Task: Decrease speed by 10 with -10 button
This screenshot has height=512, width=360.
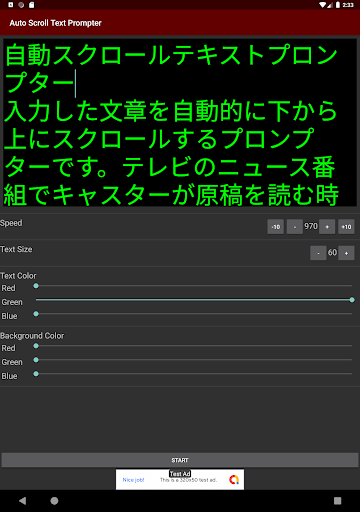Action: click(x=275, y=227)
